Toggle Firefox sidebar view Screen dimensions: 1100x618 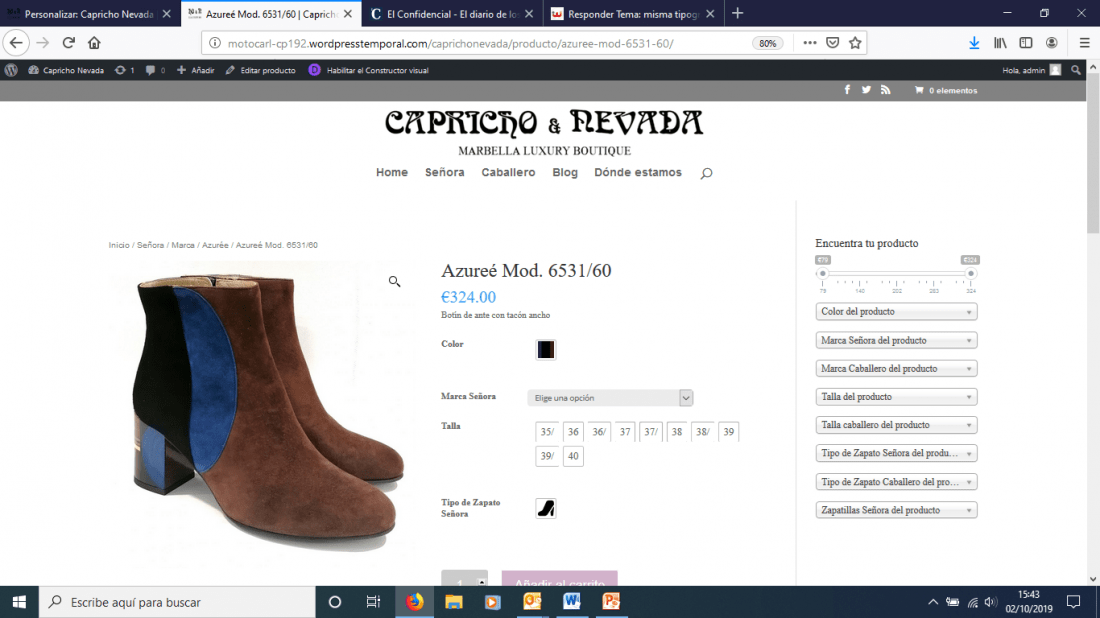[x=1026, y=43]
